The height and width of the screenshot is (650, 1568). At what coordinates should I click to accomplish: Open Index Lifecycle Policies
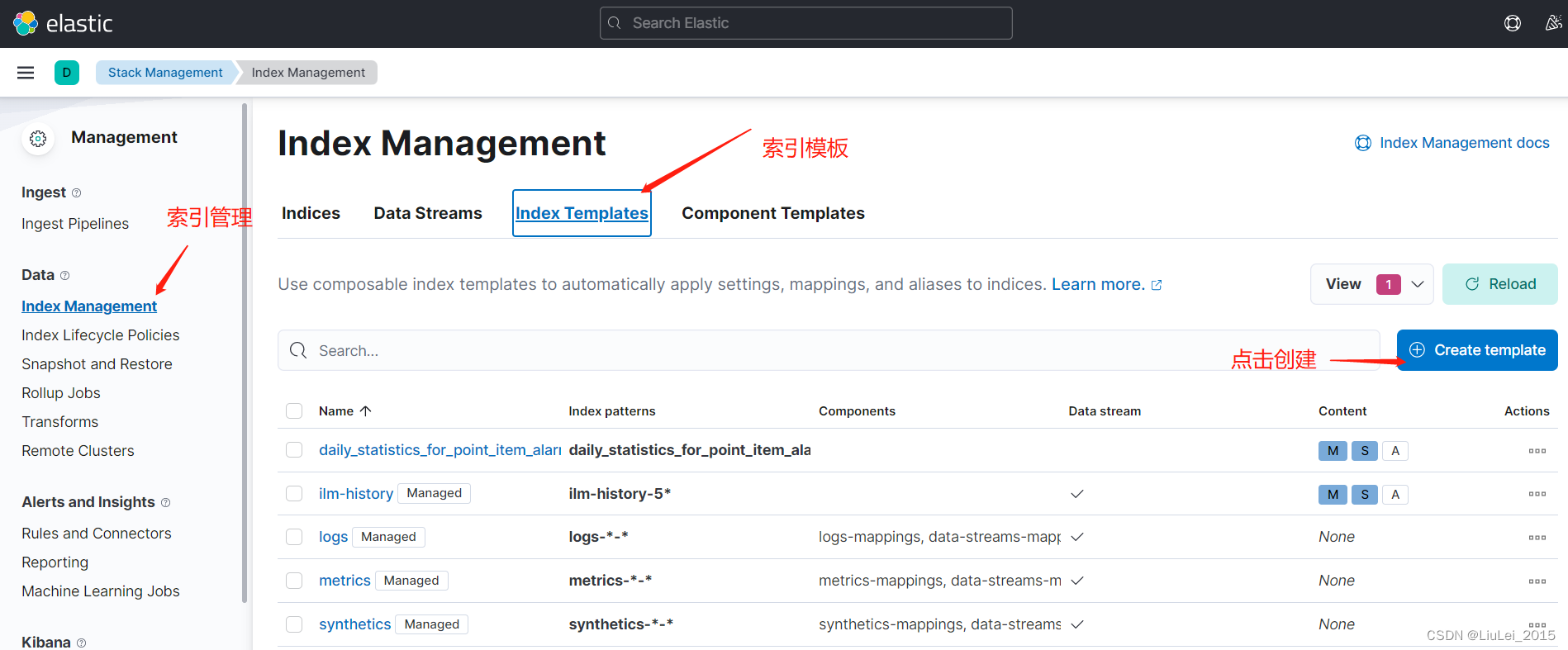pyautogui.click(x=101, y=335)
